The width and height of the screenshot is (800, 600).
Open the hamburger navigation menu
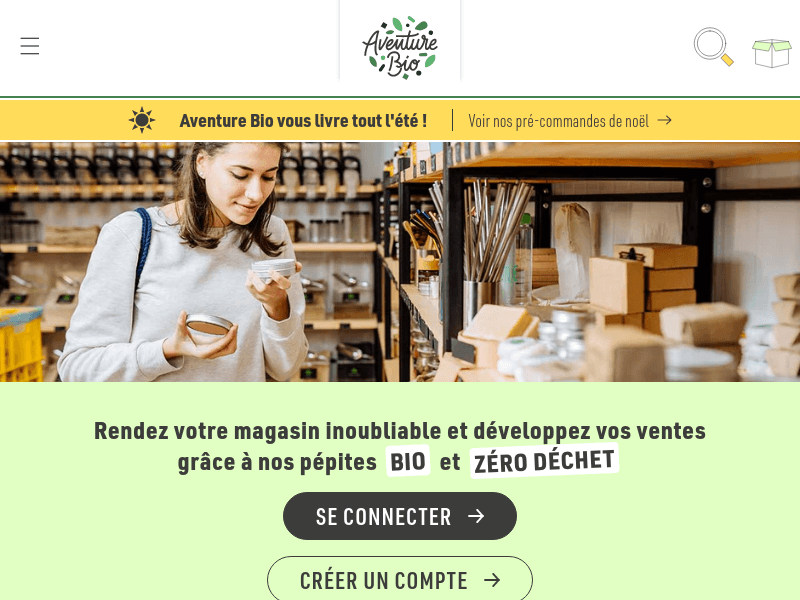30,46
